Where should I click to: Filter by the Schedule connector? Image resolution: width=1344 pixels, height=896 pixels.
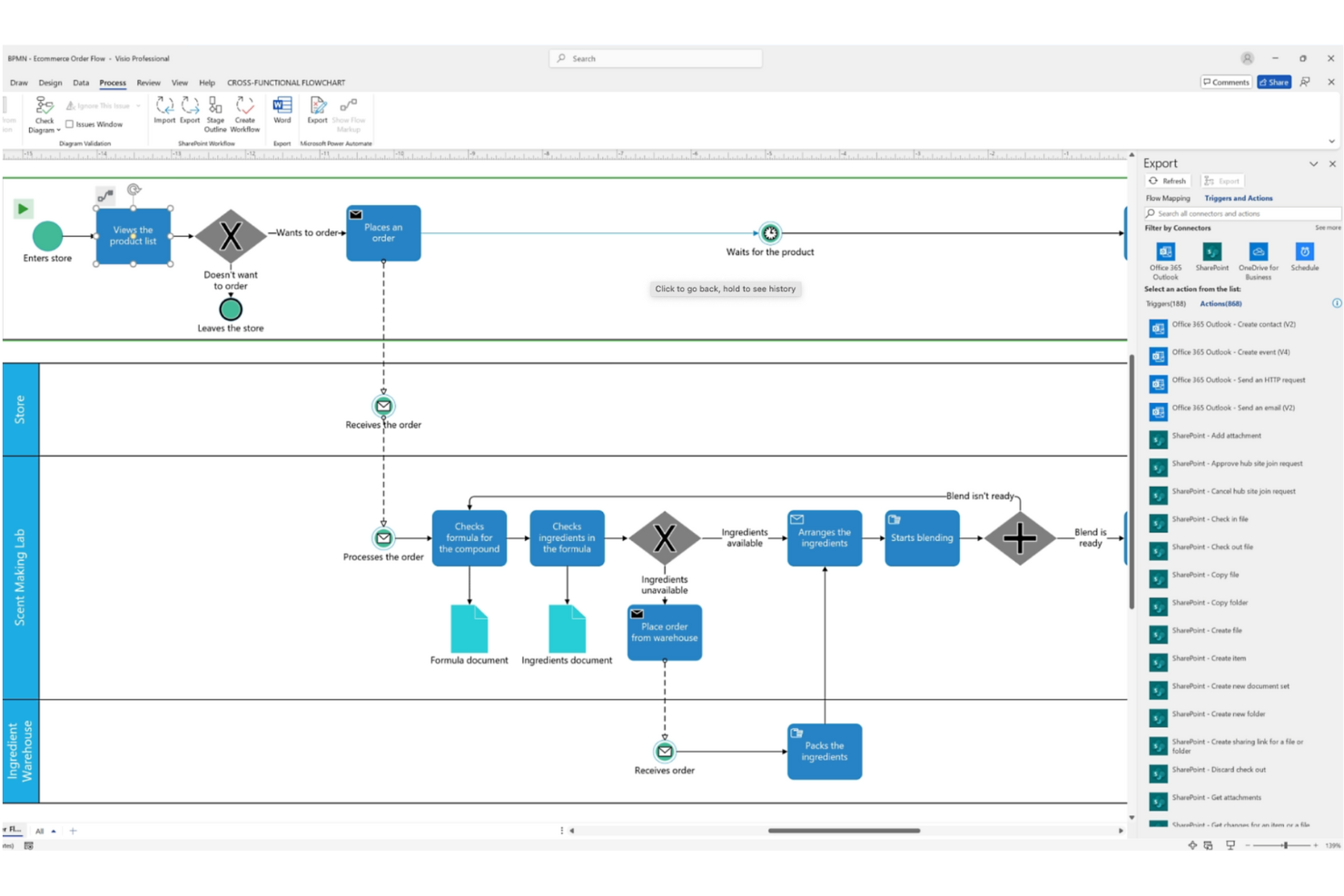coord(1304,257)
